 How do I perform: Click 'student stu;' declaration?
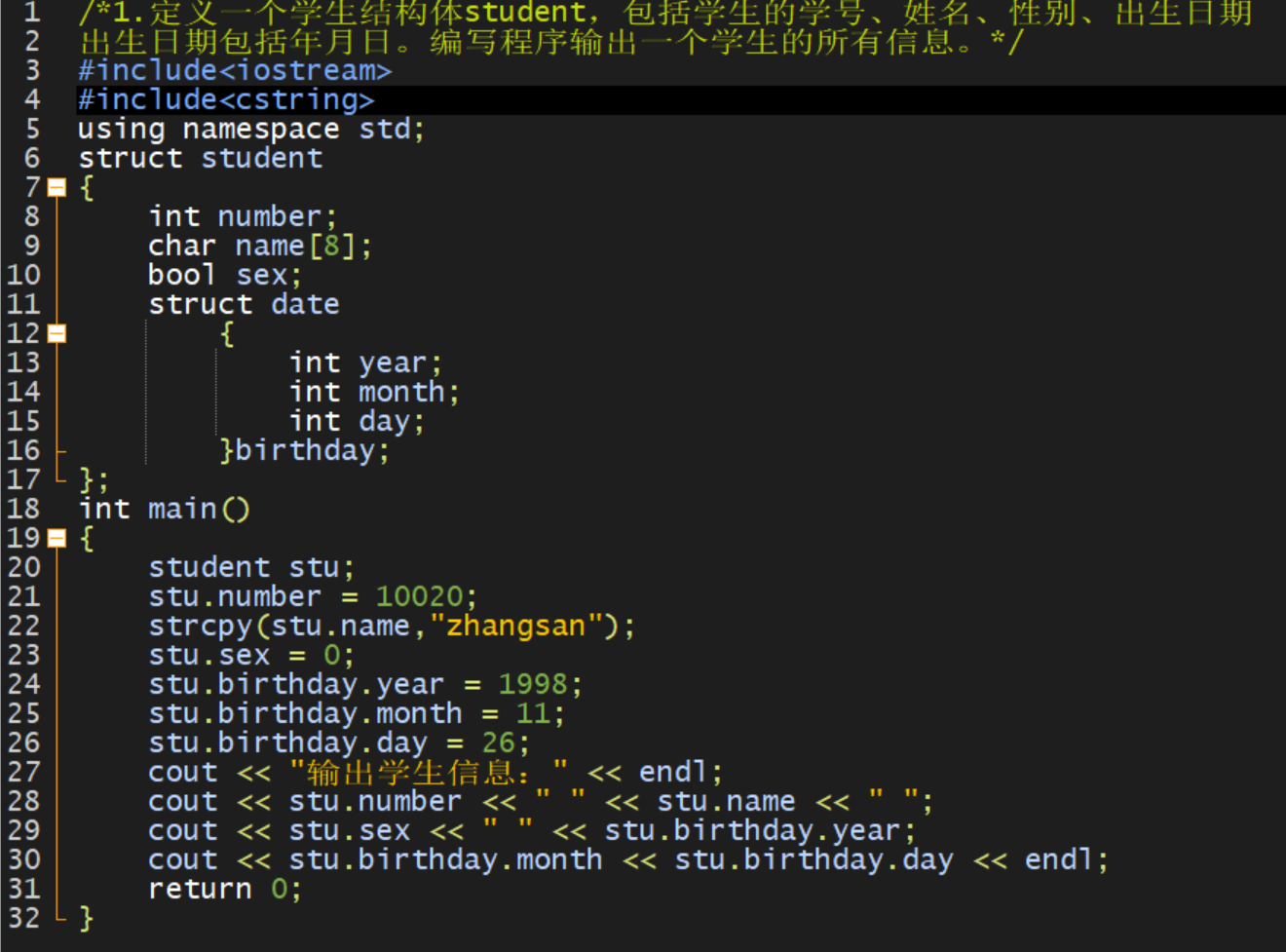coord(251,567)
